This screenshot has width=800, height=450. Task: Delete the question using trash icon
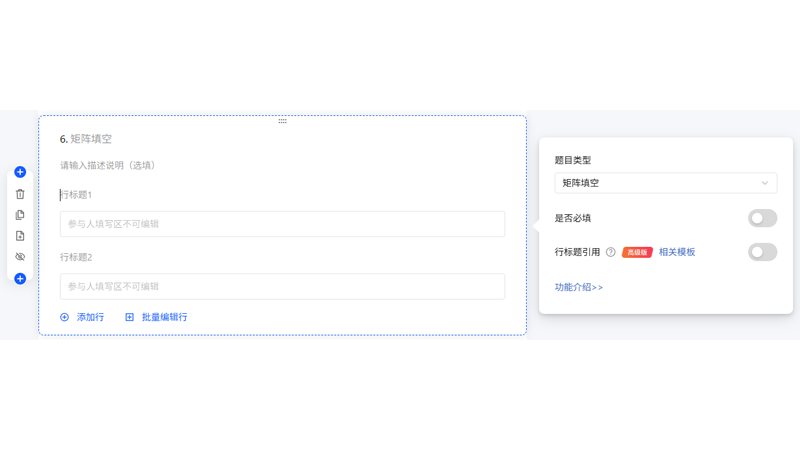[20, 194]
